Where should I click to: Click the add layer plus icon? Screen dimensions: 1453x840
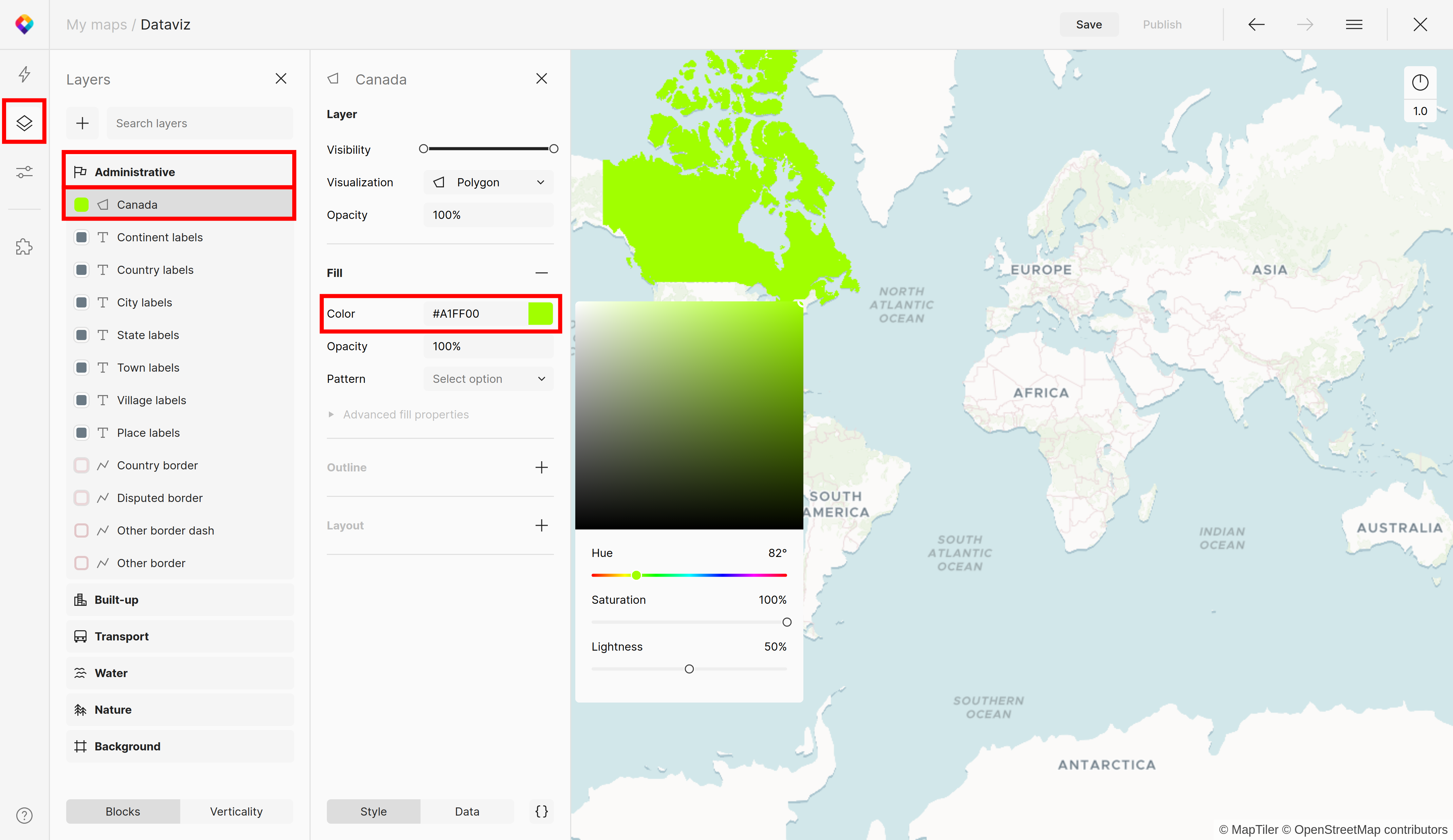tap(82, 123)
